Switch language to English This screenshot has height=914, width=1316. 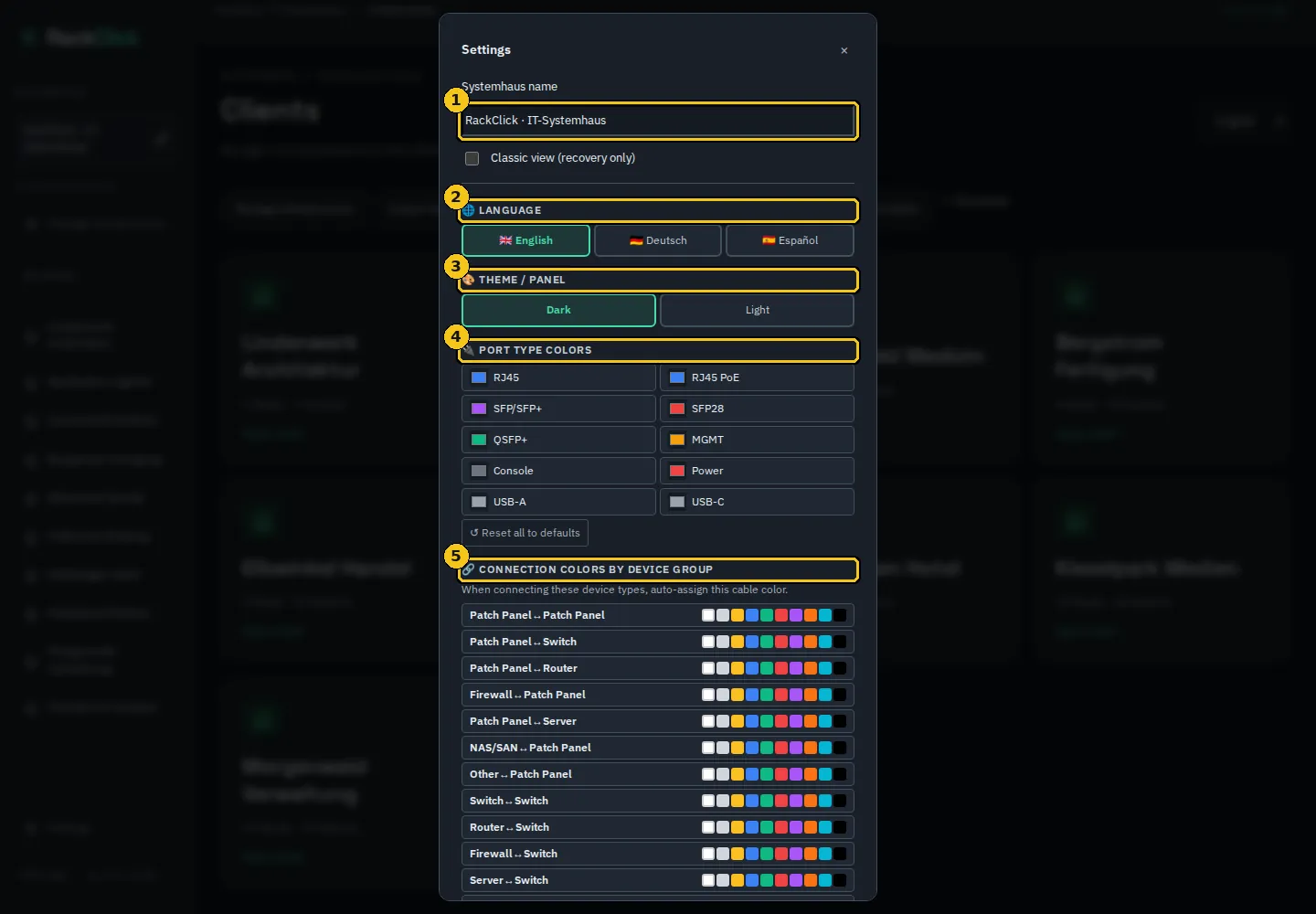(x=525, y=240)
